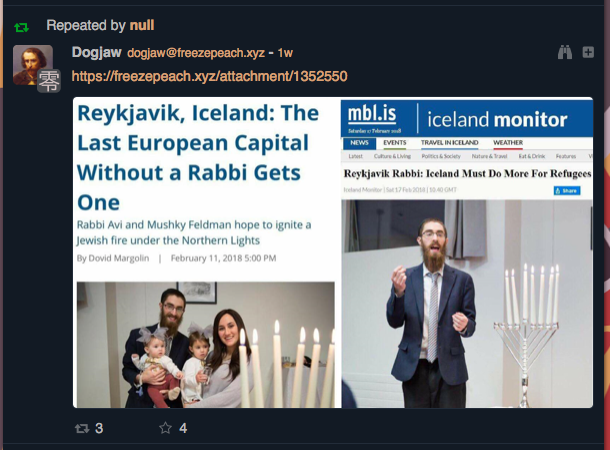Open the 1w timestamp permalink
This screenshot has width=610, height=450.
[x=285, y=53]
